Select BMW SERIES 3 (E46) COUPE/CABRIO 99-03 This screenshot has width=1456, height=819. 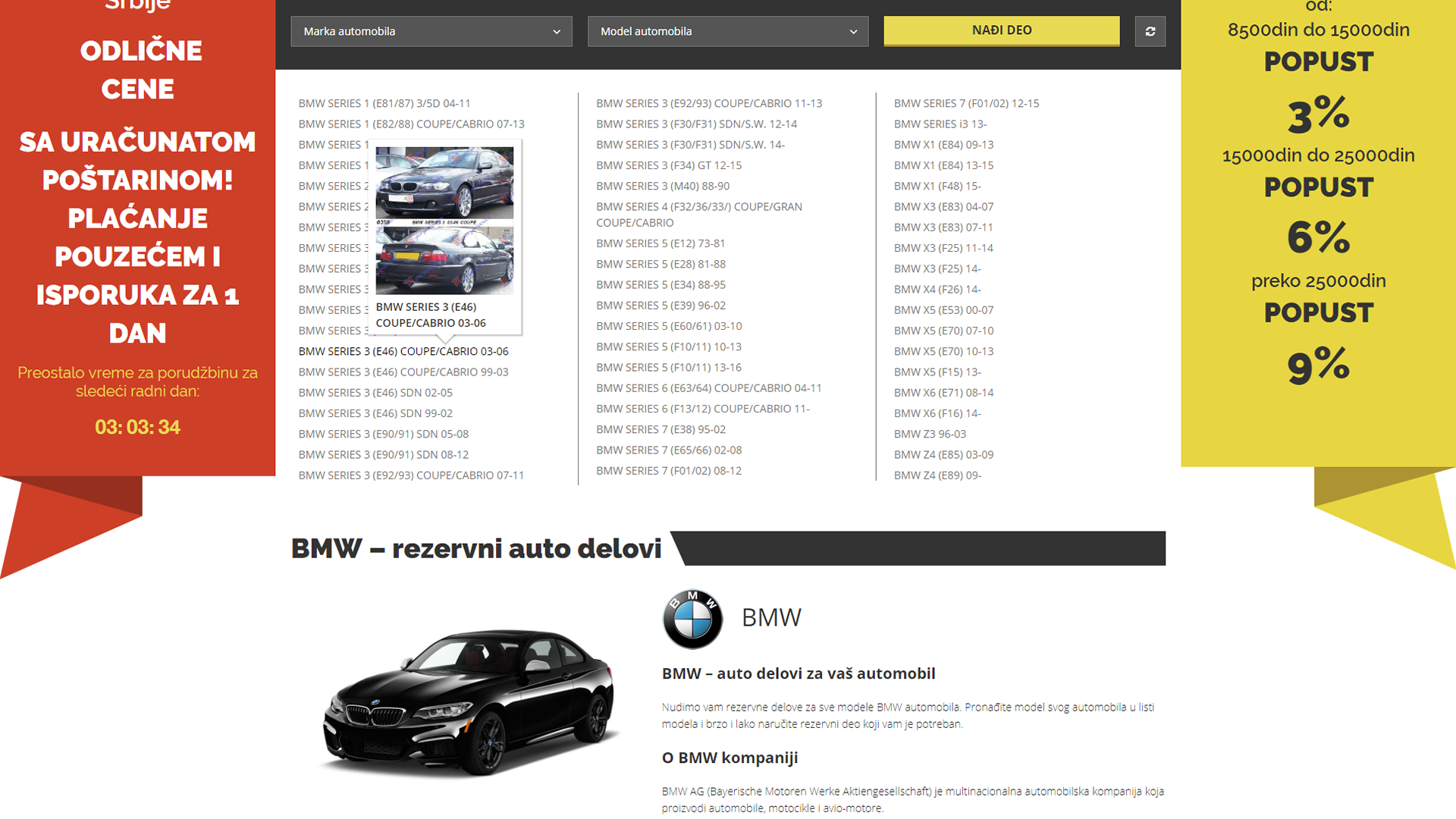(x=403, y=372)
